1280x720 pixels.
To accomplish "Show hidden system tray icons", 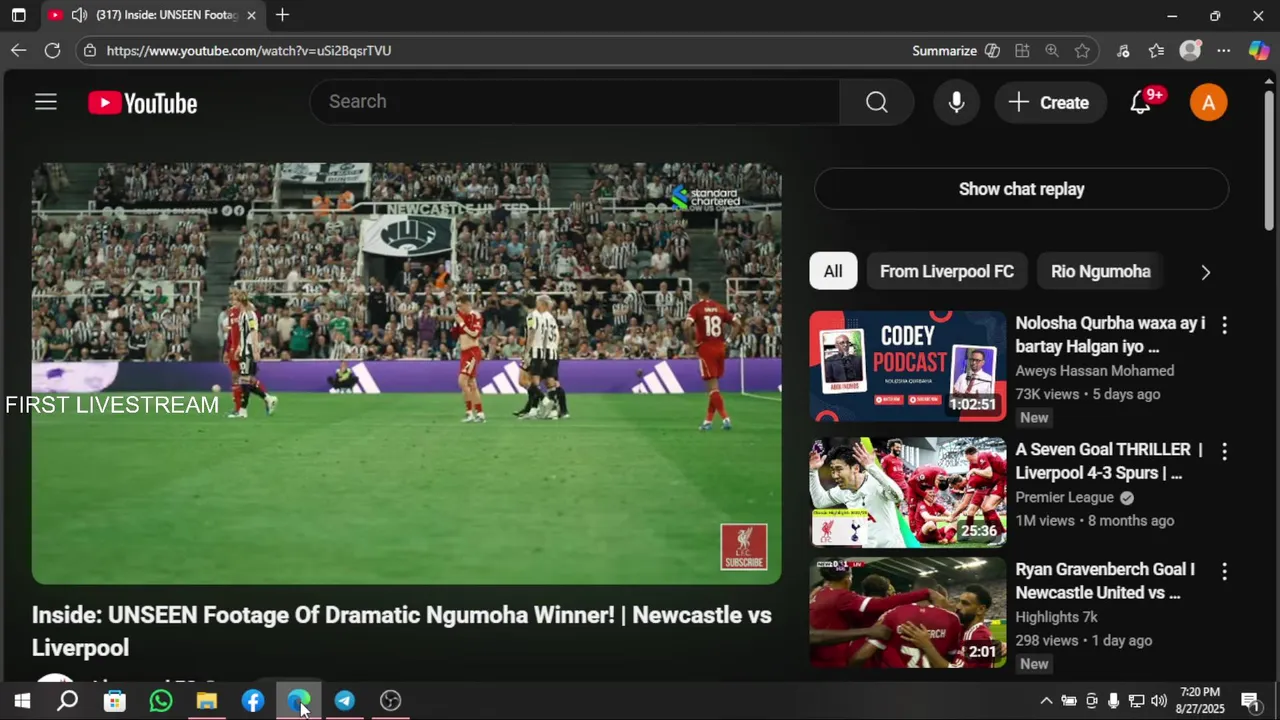I will pos(1046,701).
